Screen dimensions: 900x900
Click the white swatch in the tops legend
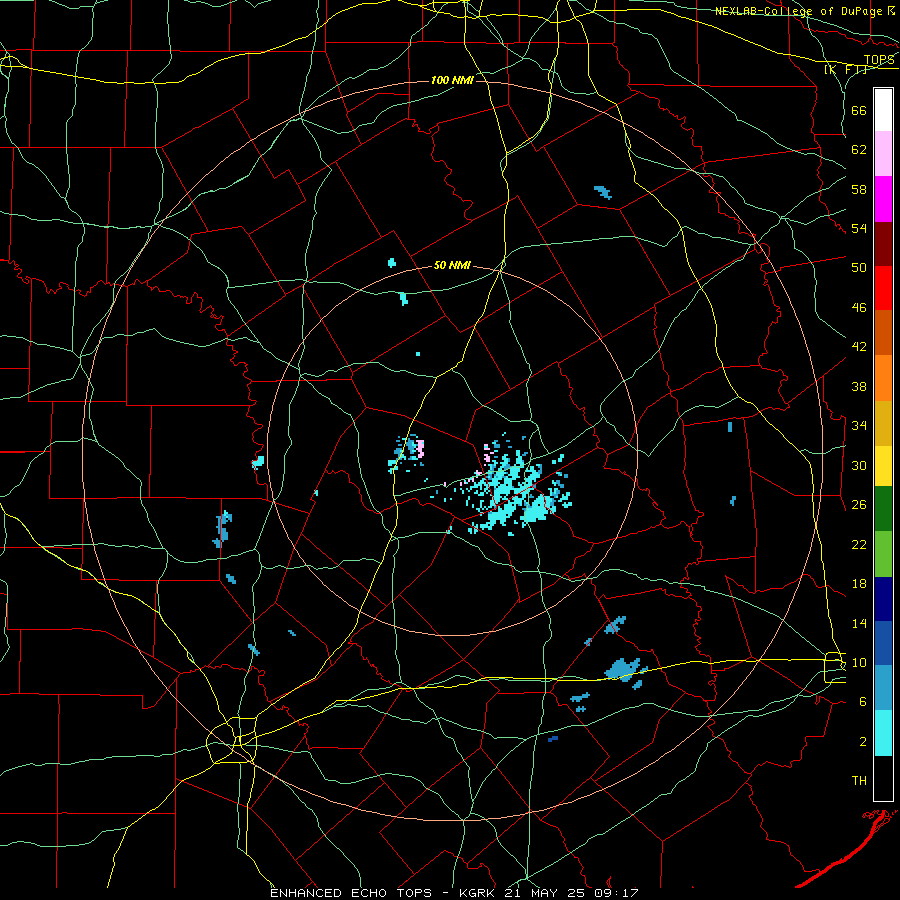[x=883, y=110]
